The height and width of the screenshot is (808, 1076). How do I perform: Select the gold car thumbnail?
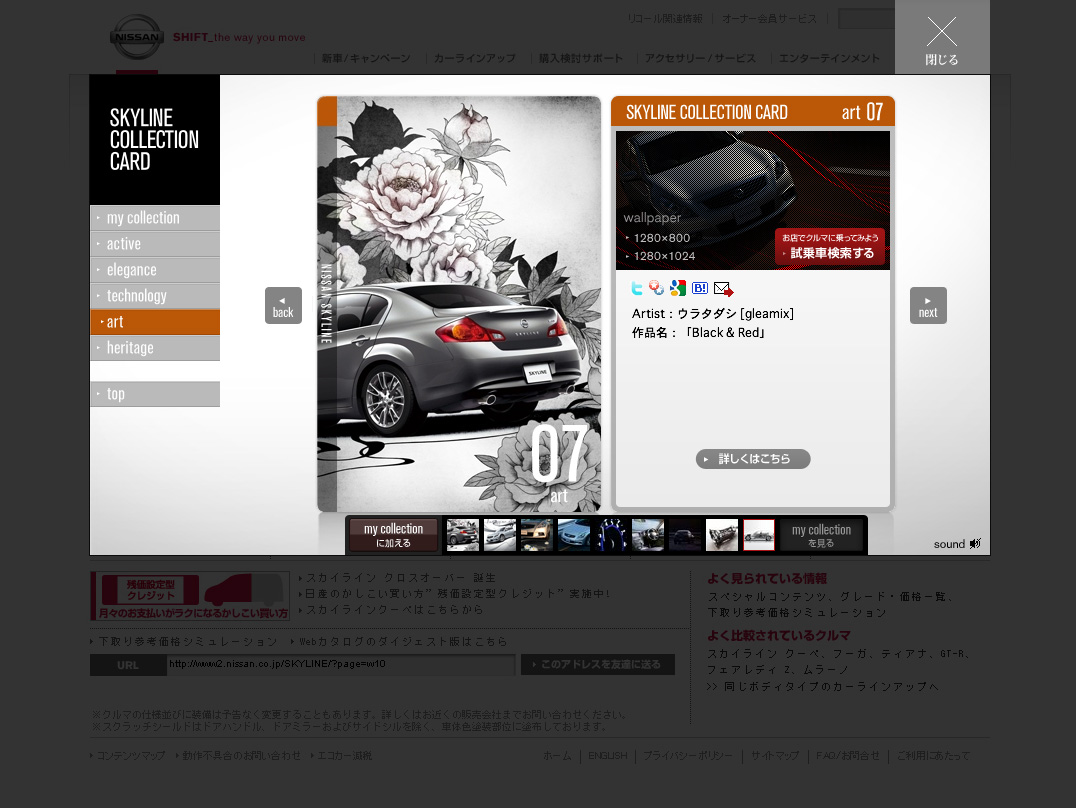[537, 535]
